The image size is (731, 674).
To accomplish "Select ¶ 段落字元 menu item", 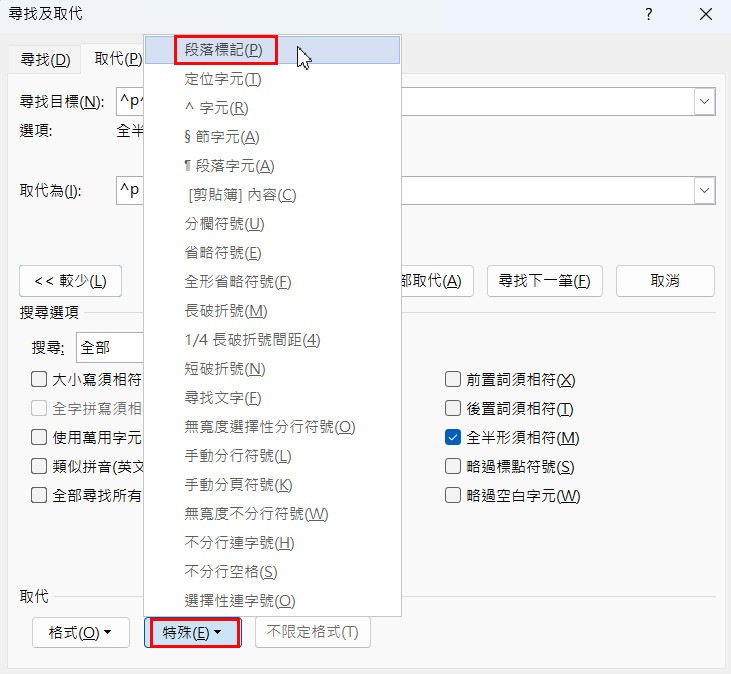I will click(229, 166).
